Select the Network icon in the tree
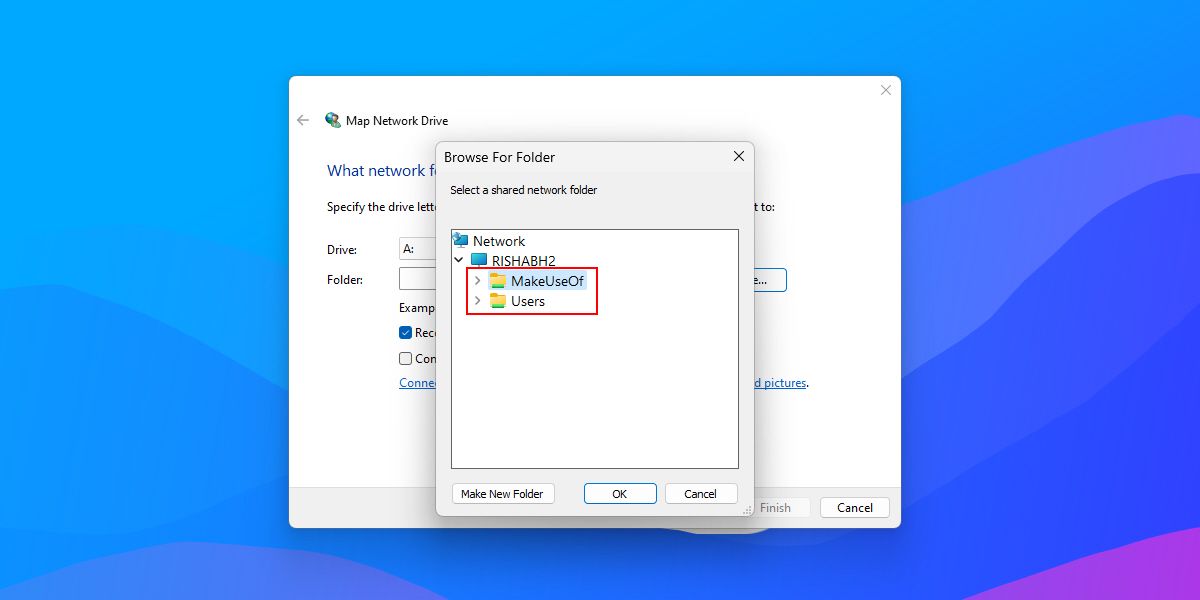 [x=495, y=240]
